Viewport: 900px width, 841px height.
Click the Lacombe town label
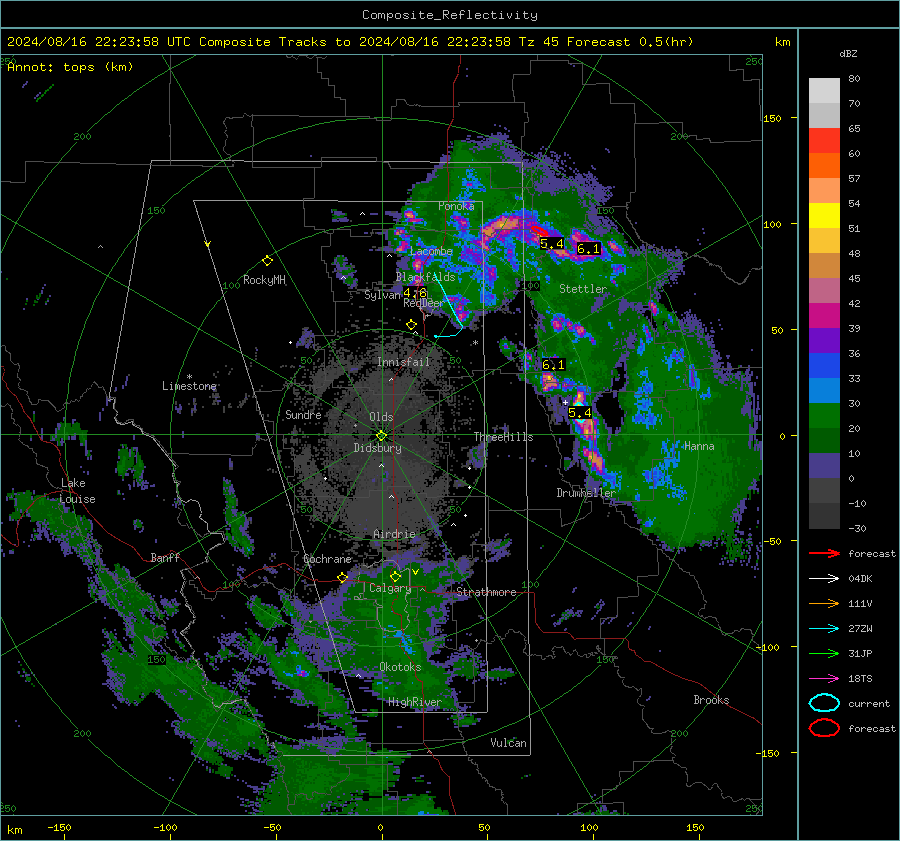(x=431, y=251)
